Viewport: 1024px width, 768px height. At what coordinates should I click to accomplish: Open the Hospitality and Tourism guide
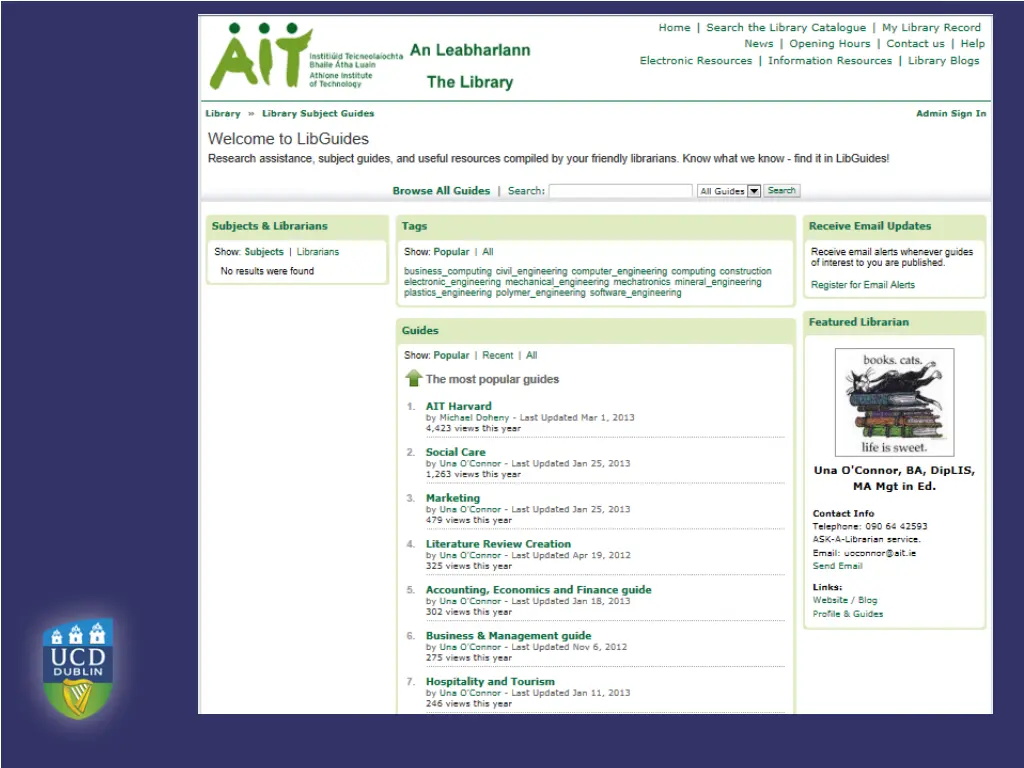point(490,682)
